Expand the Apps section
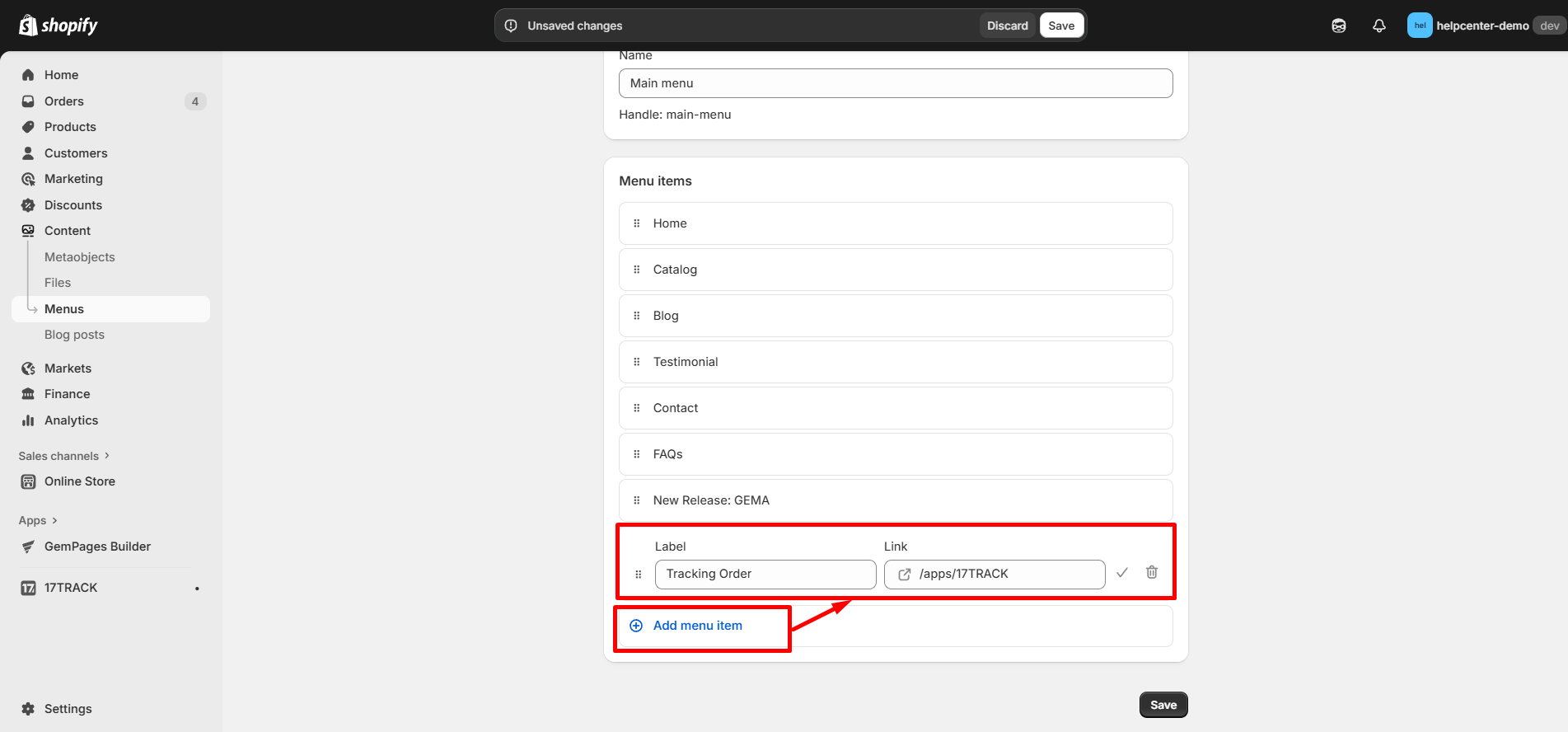The height and width of the screenshot is (732, 1568). (38, 520)
